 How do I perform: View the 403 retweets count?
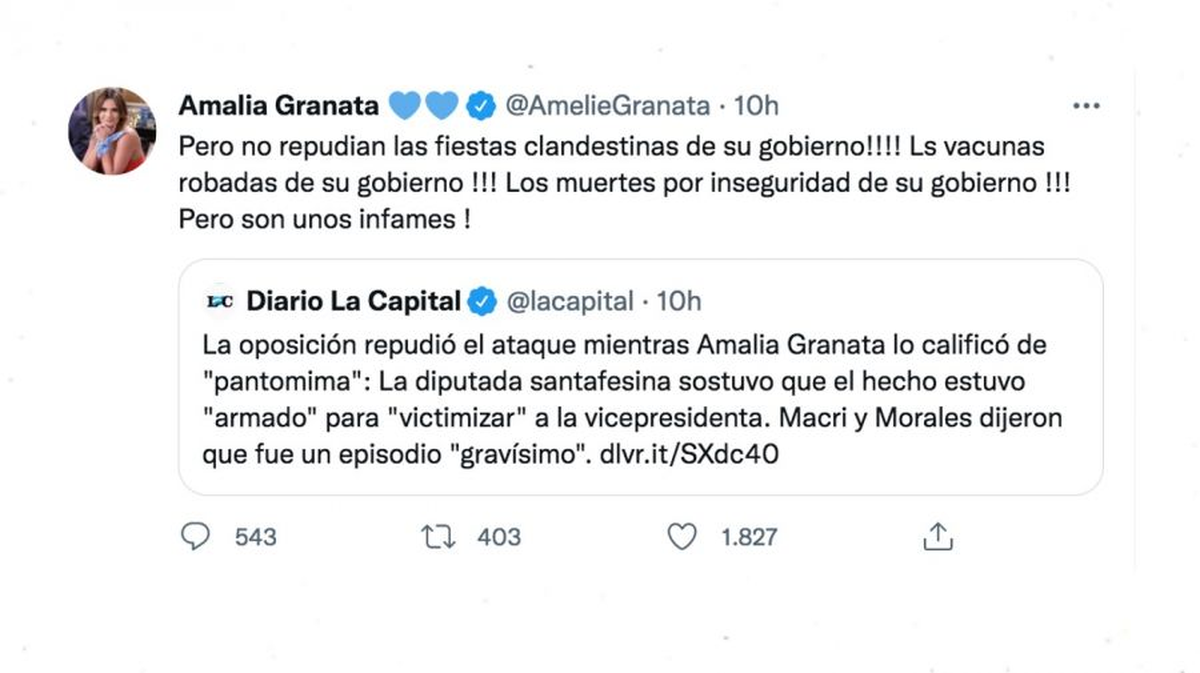point(498,537)
